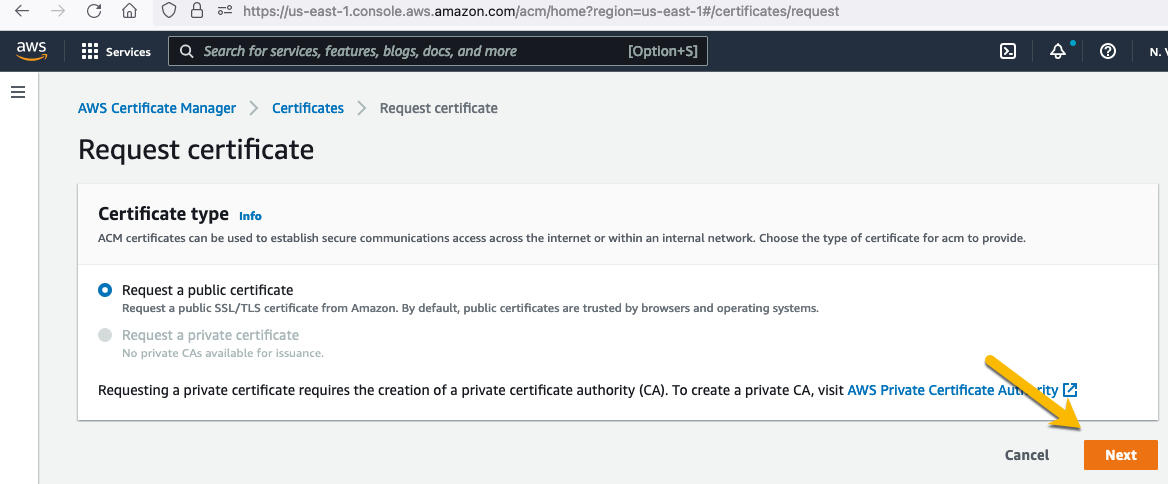This screenshot has height=484, width=1168.
Task: Click the padlock site security icon
Action: pos(197,11)
